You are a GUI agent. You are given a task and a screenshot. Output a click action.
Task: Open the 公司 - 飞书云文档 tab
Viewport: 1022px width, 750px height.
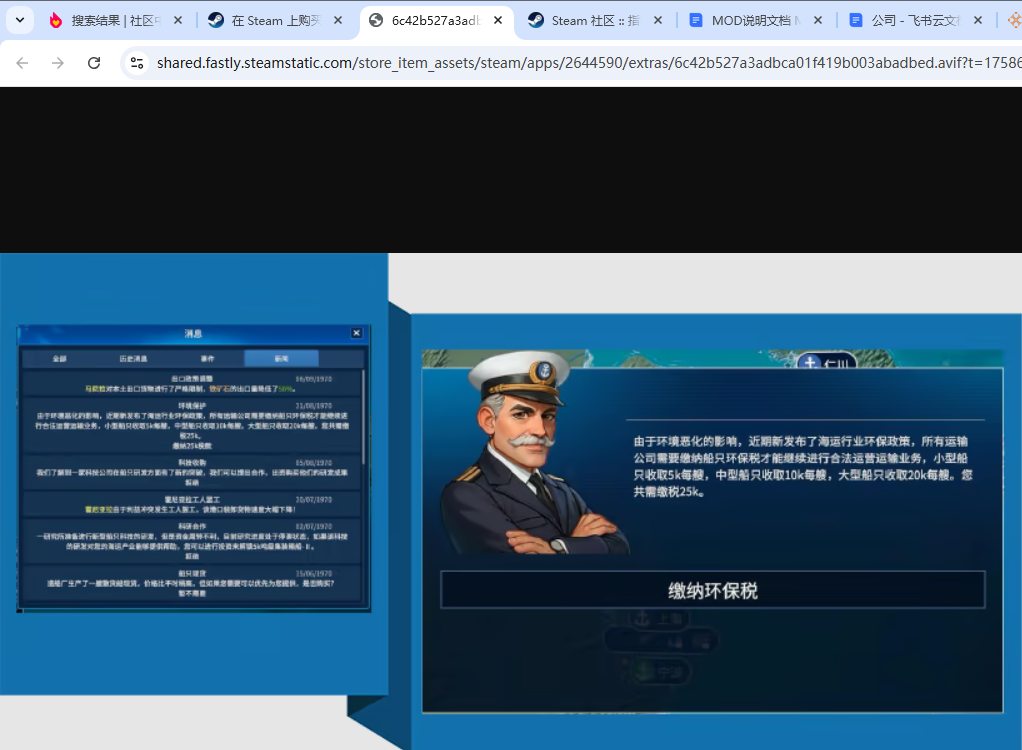tap(915, 21)
